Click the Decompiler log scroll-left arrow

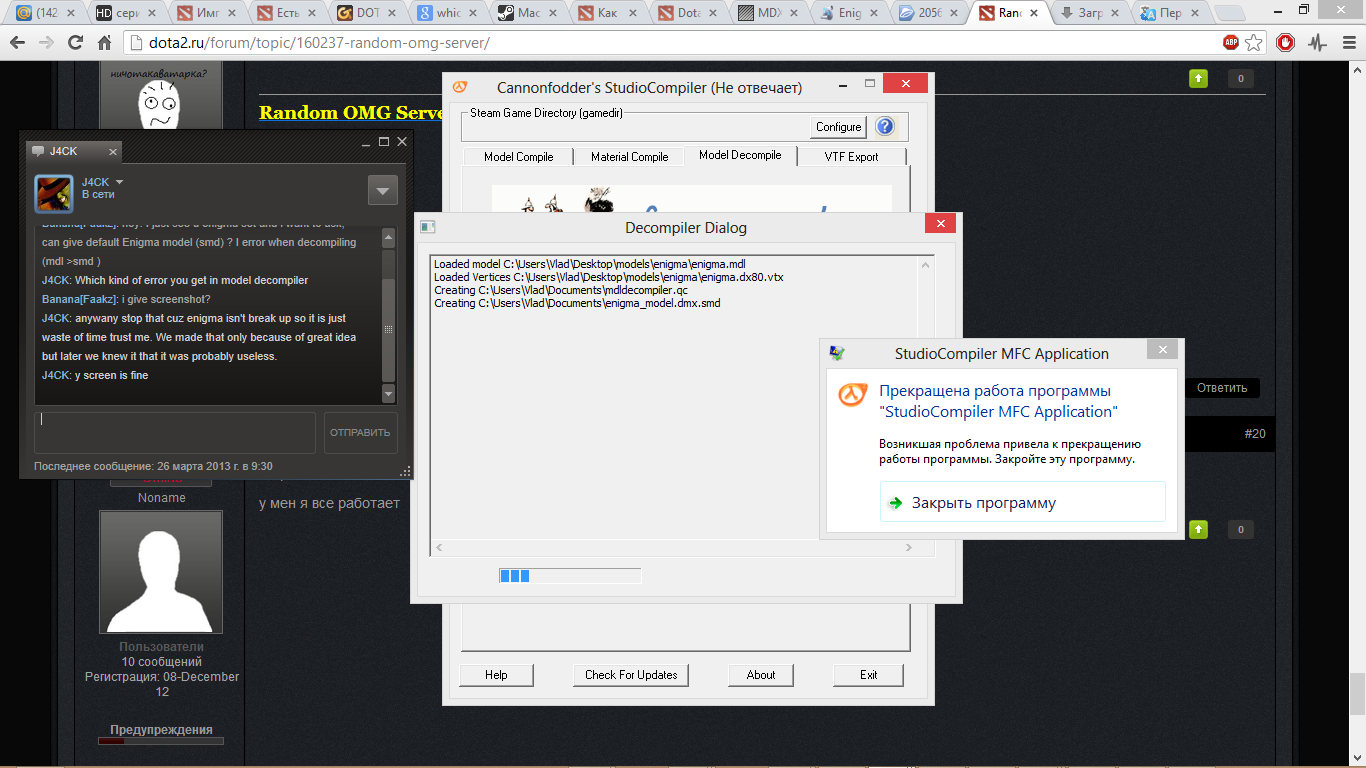[x=438, y=547]
